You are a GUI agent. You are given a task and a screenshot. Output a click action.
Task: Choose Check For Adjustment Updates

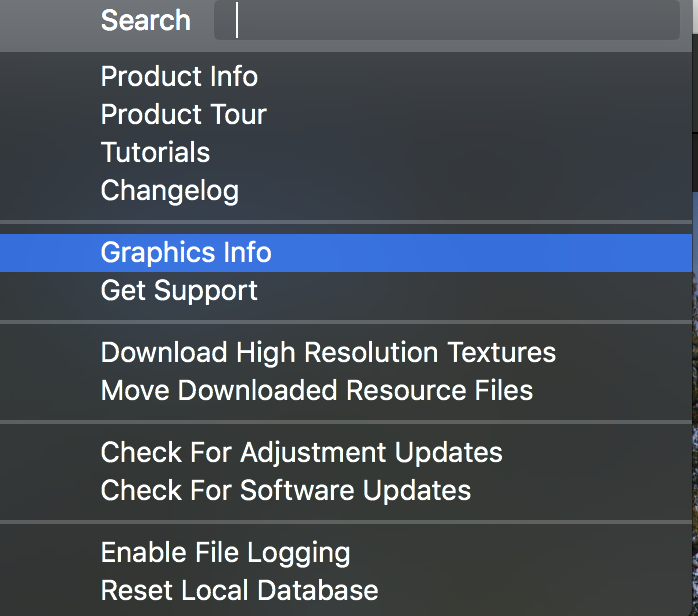click(x=346, y=452)
